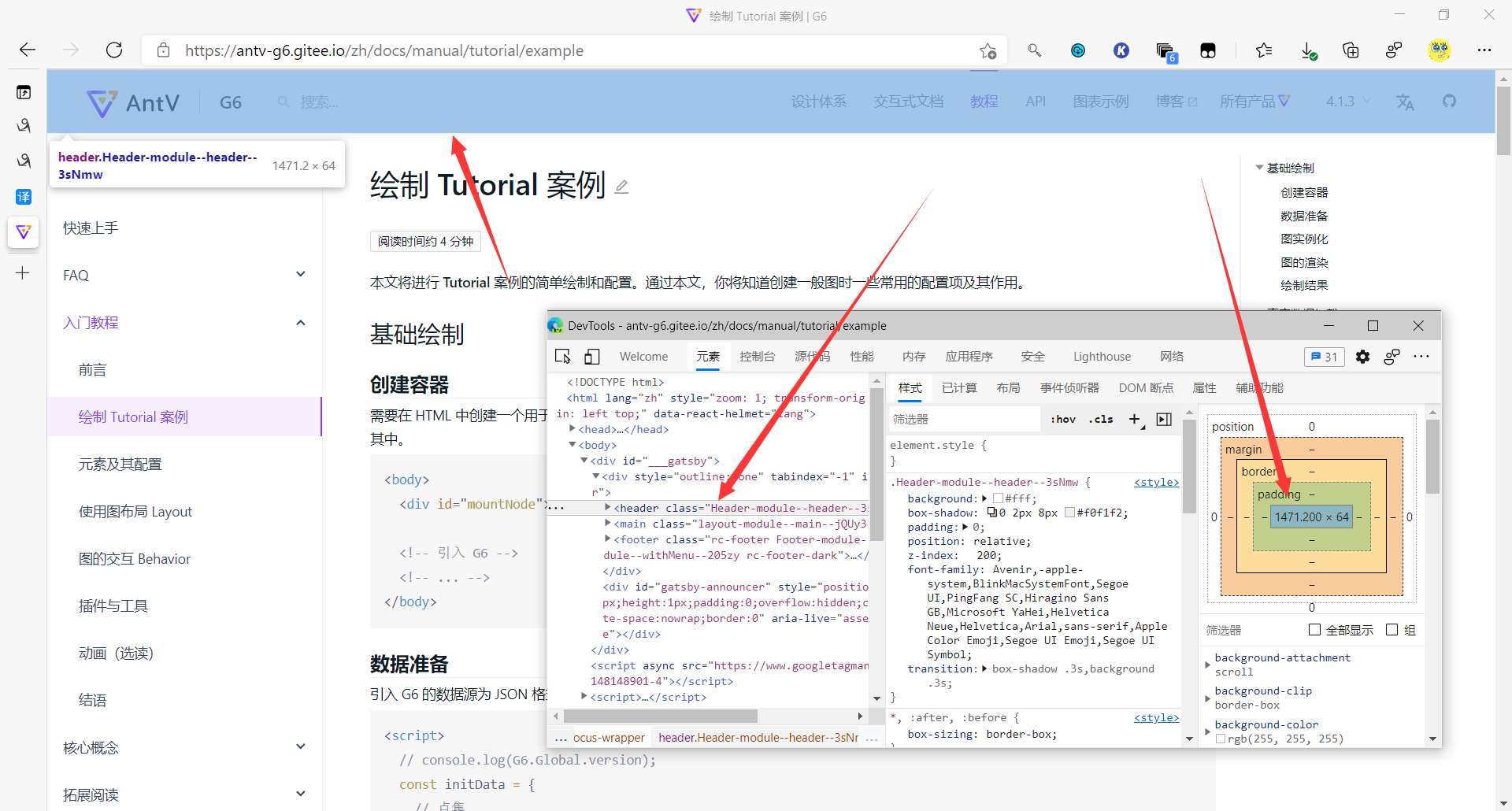Open the browser zoom magnifier icon

pos(1035,50)
